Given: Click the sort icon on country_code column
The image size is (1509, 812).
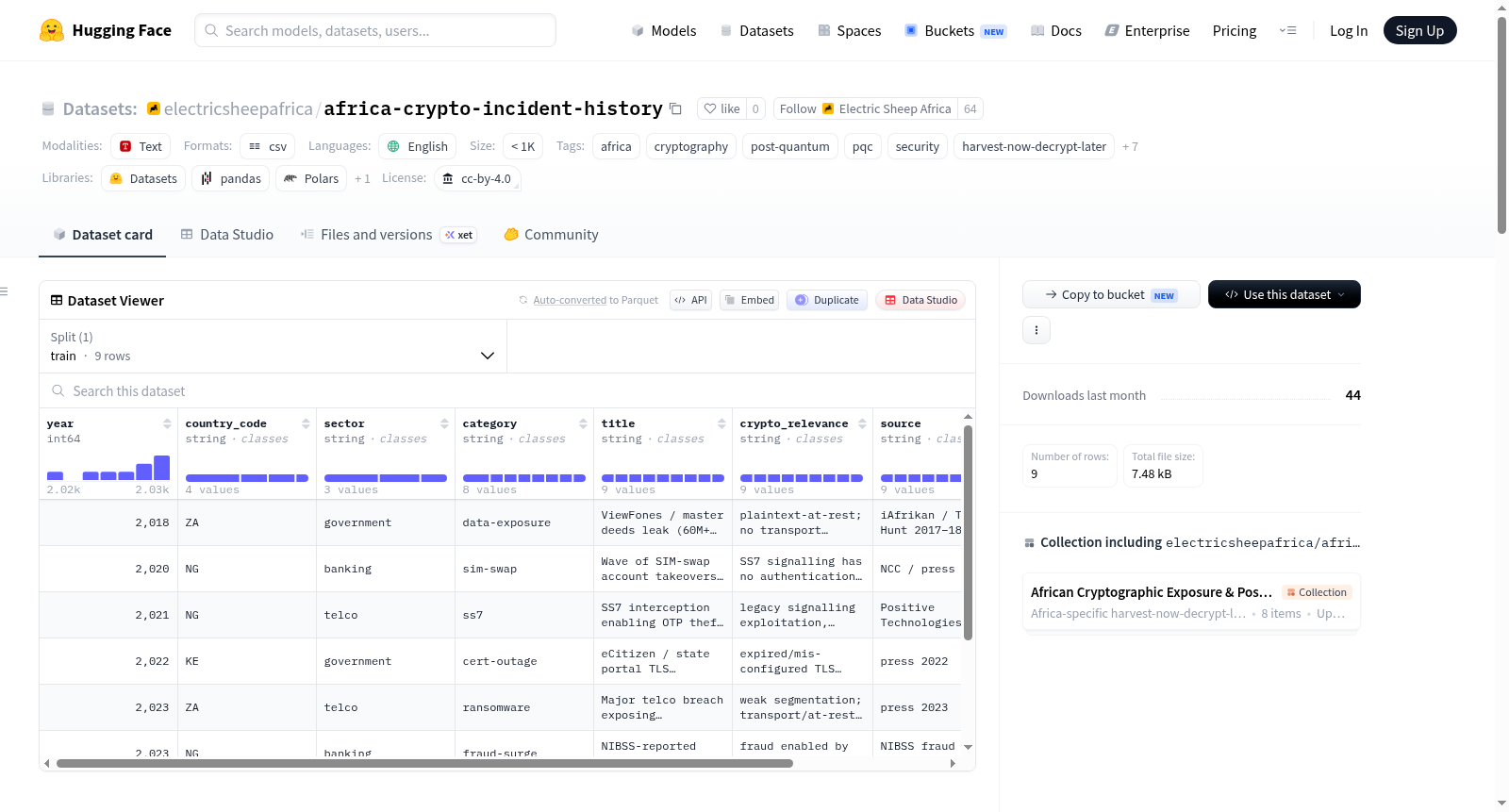Looking at the screenshot, I should pos(306,423).
